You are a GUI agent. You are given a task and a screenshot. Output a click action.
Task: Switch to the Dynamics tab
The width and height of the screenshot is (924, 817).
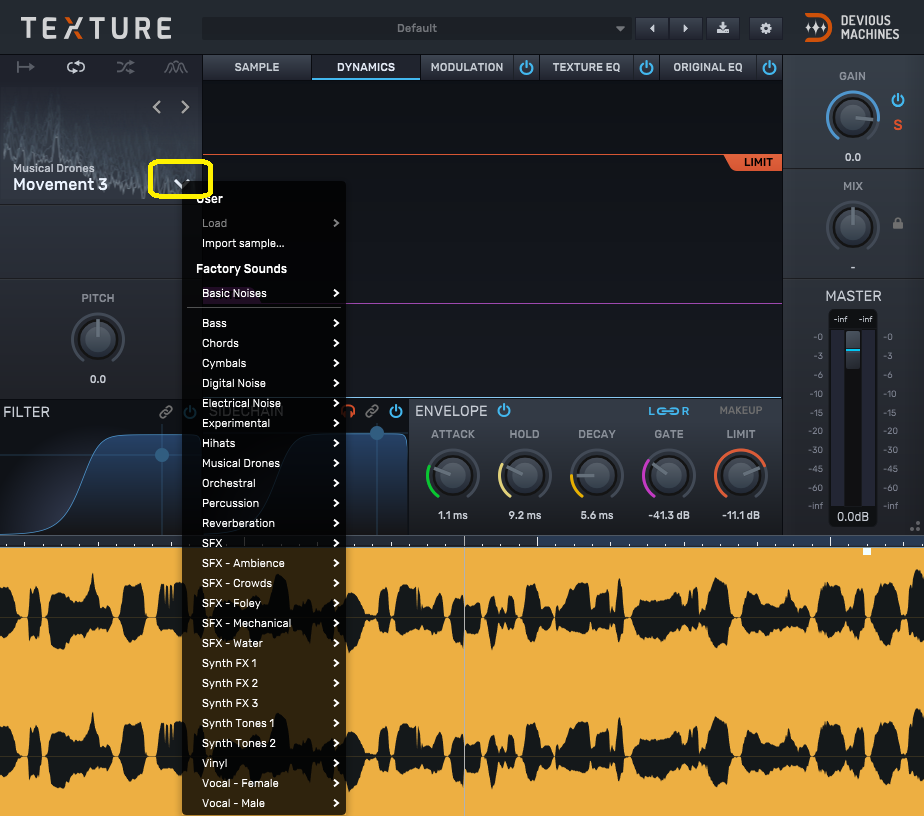pyautogui.click(x=366, y=67)
